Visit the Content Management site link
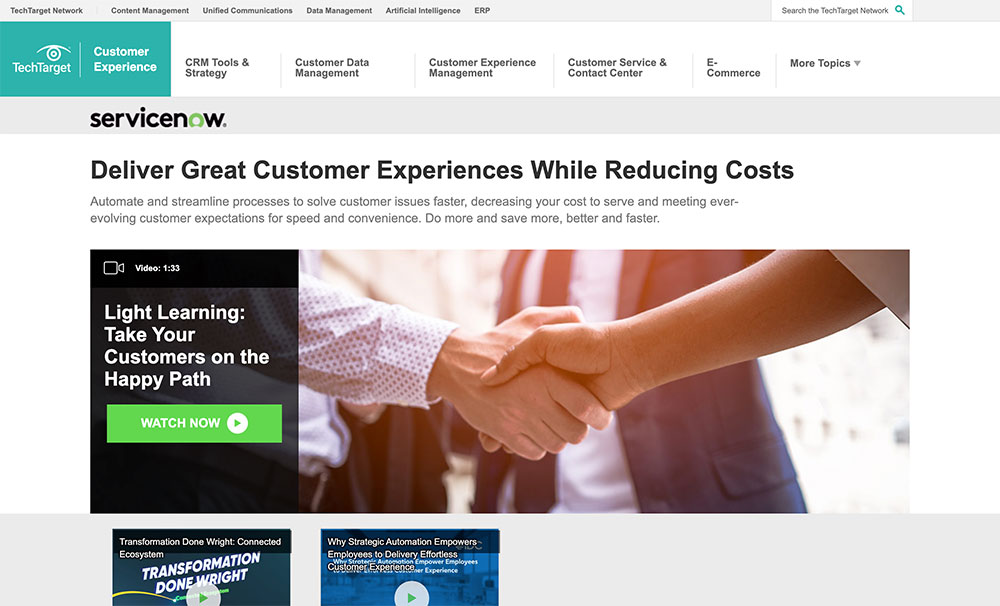This screenshot has width=1000, height=606. pos(150,10)
